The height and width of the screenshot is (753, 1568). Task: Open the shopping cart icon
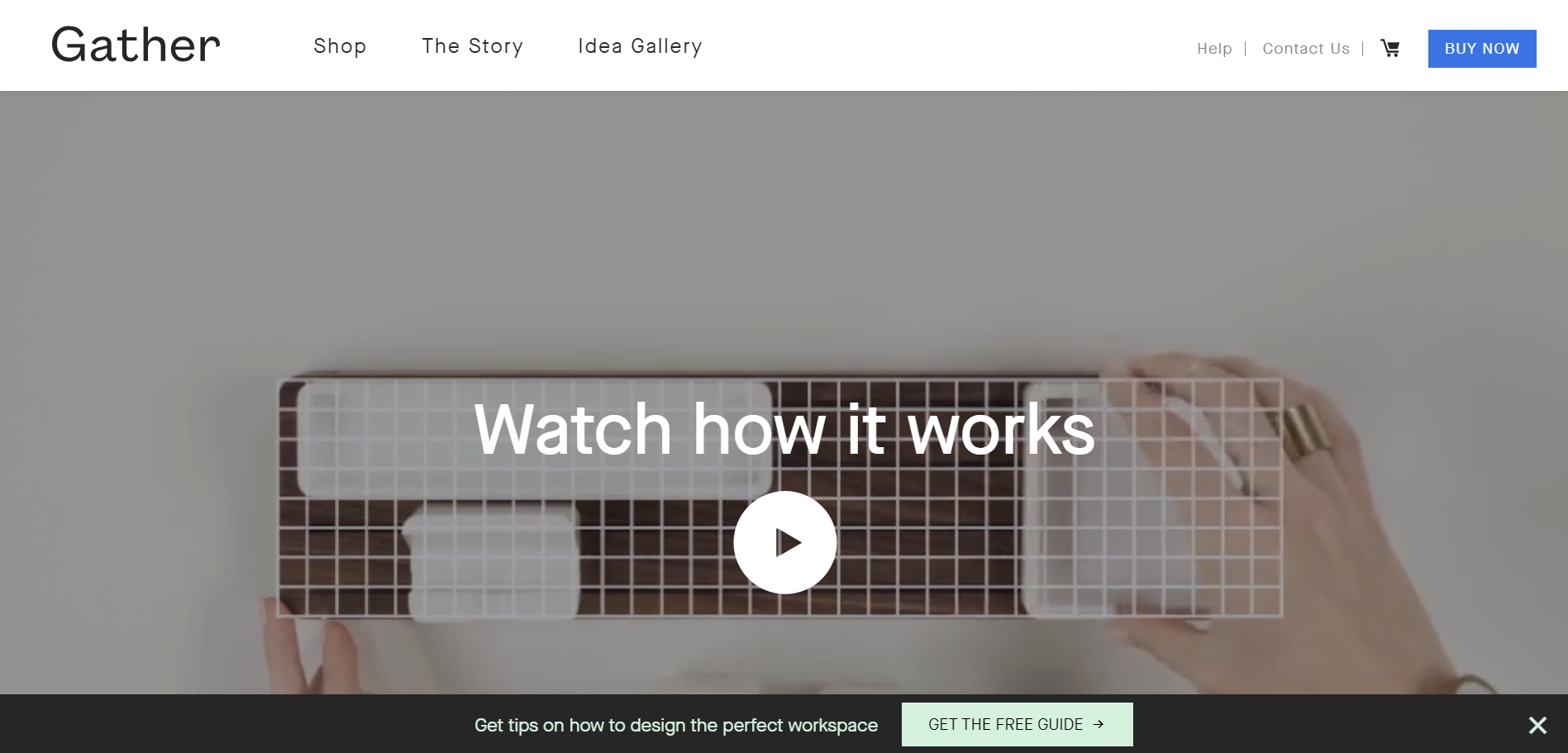pyautogui.click(x=1390, y=49)
